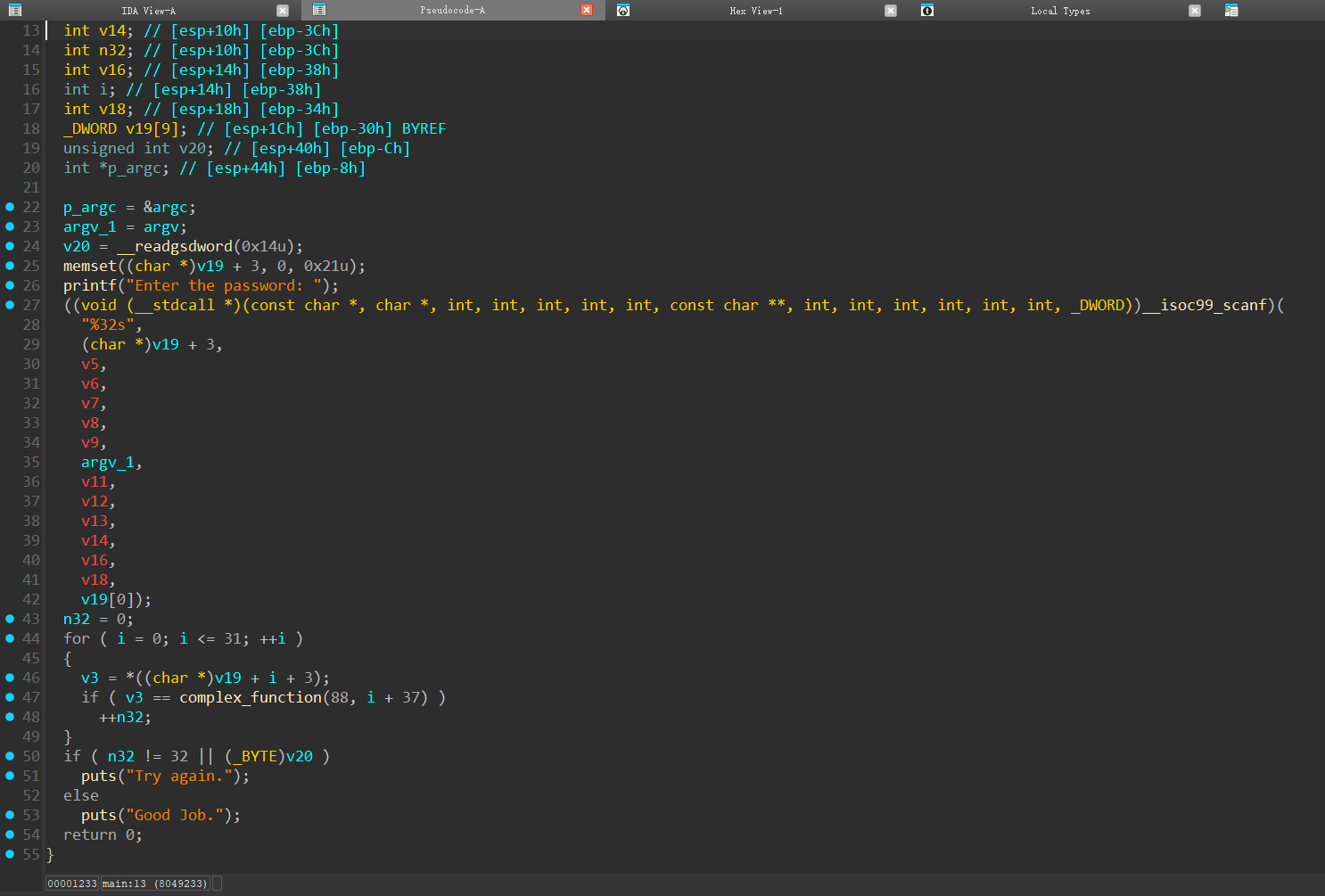Switch to the IDA View-A tab
Image resolution: width=1325 pixels, height=896 pixels.
(148, 11)
